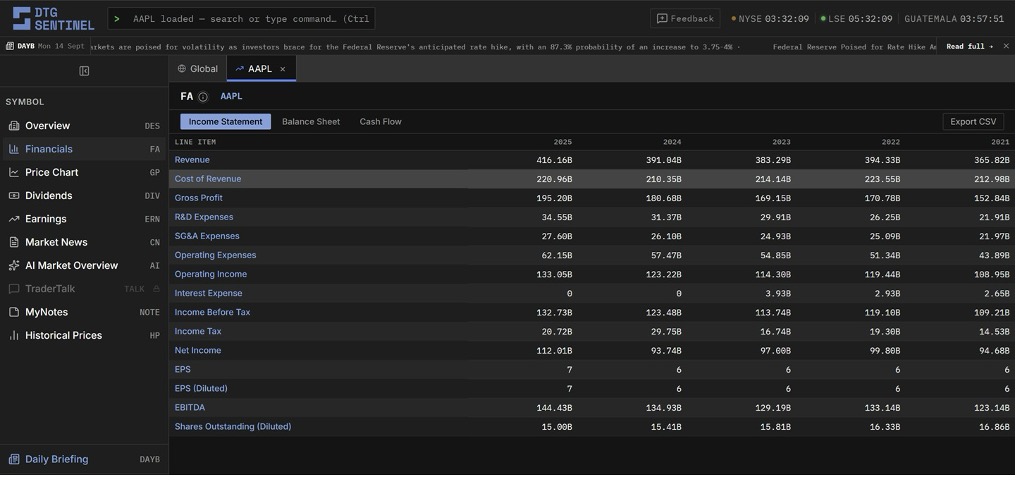Open Historical Prices in sidebar
The height and width of the screenshot is (494, 1016).
click(x=84, y=336)
